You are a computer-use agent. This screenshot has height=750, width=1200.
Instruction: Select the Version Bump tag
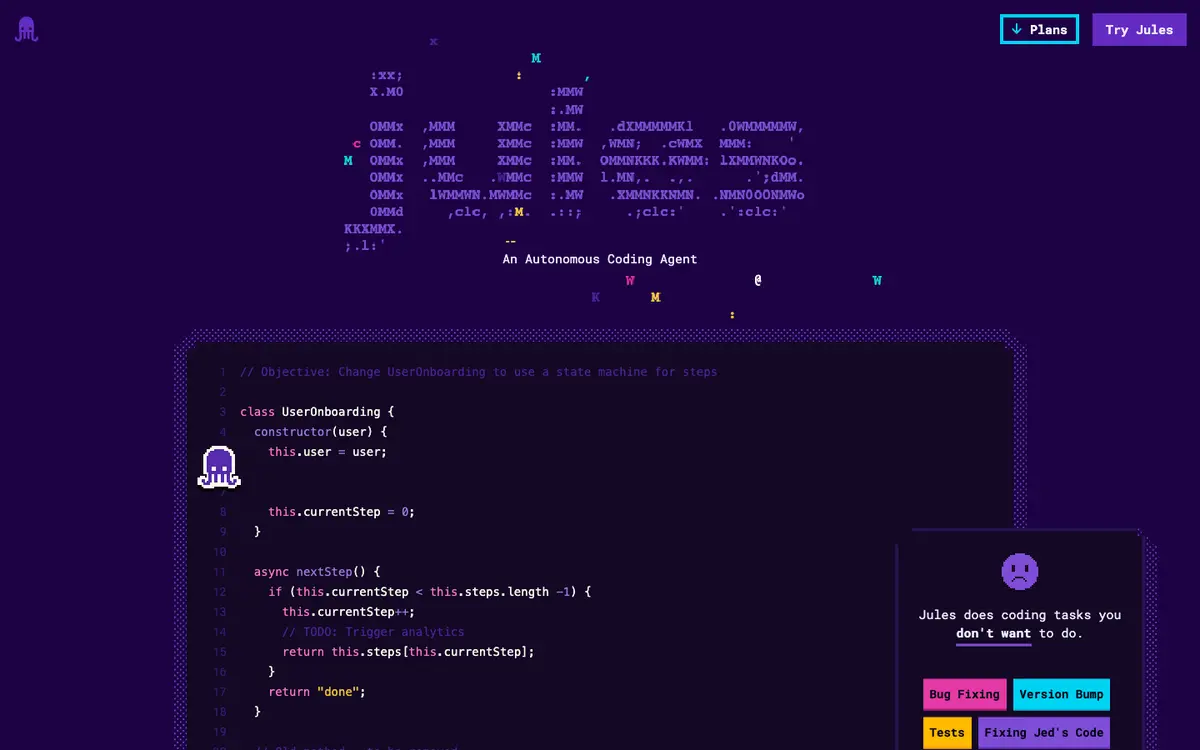(1061, 695)
